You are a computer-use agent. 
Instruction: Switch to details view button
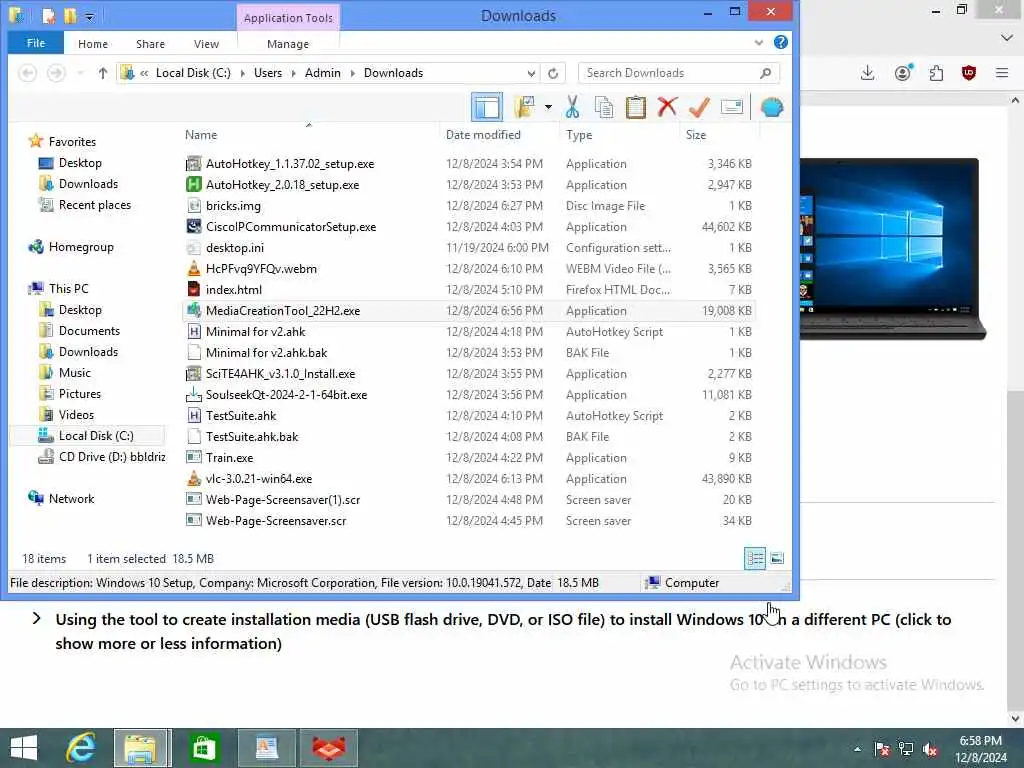pyautogui.click(x=755, y=558)
